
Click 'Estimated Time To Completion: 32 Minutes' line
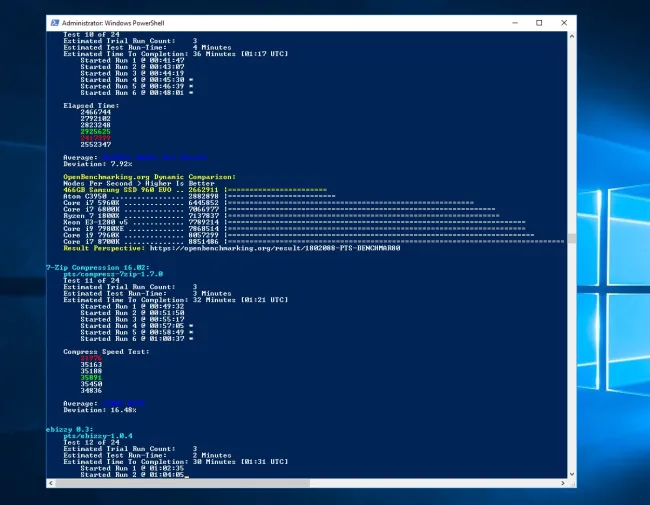(175, 300)
